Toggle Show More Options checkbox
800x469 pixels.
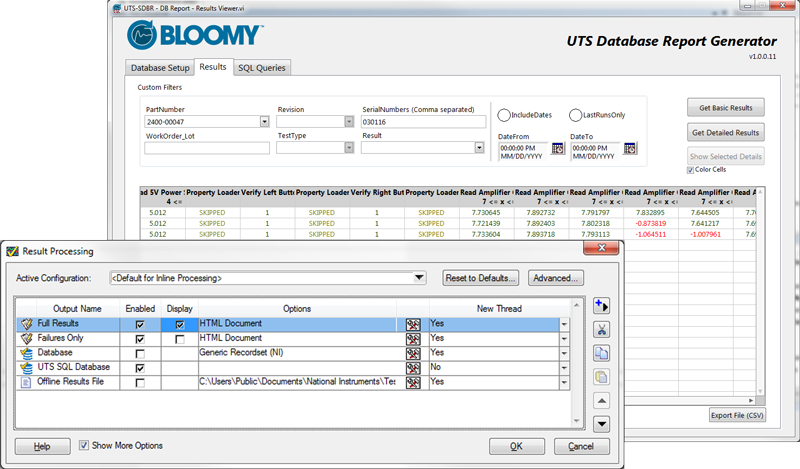coord(84,445)
